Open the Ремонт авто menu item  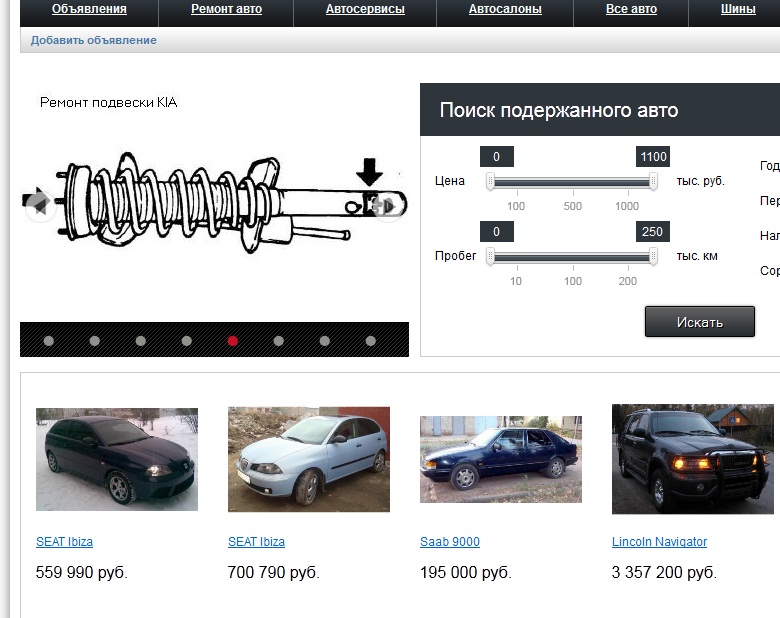226,9
